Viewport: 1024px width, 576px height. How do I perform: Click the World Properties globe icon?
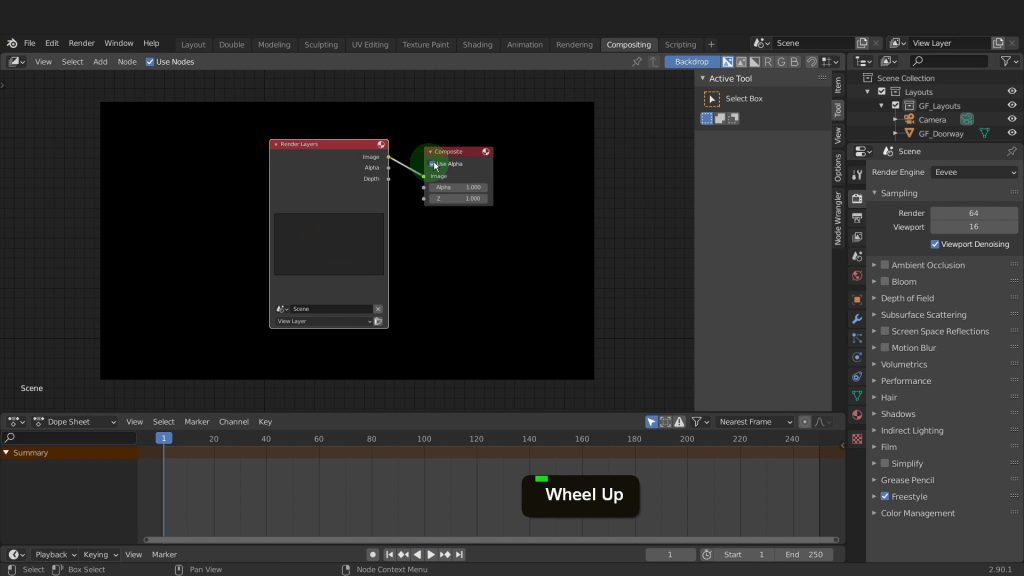pos(857,276)
